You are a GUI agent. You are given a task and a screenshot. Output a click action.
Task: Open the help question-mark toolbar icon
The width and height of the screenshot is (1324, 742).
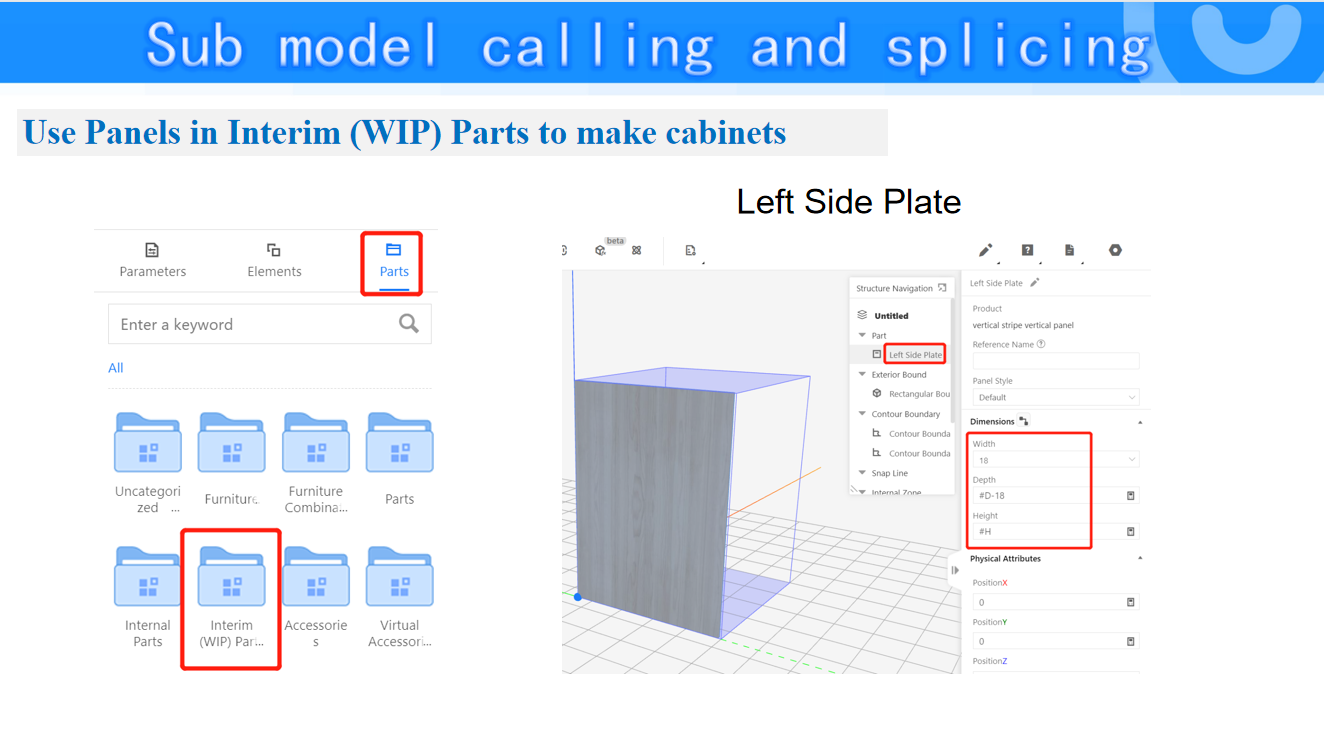pos(1027,250)
